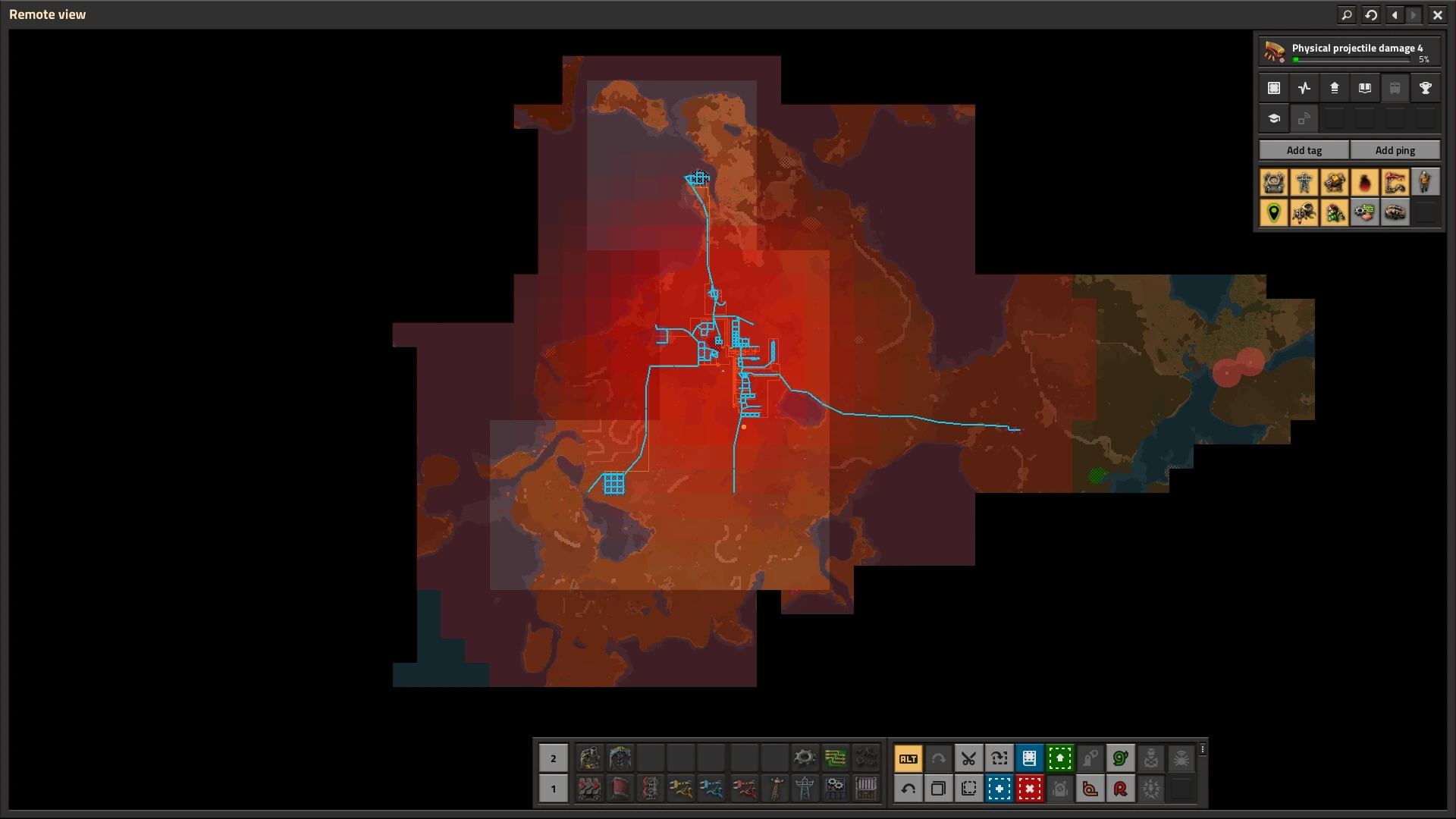Select the iron gear wheel quickbar slot

coord(805,758)
